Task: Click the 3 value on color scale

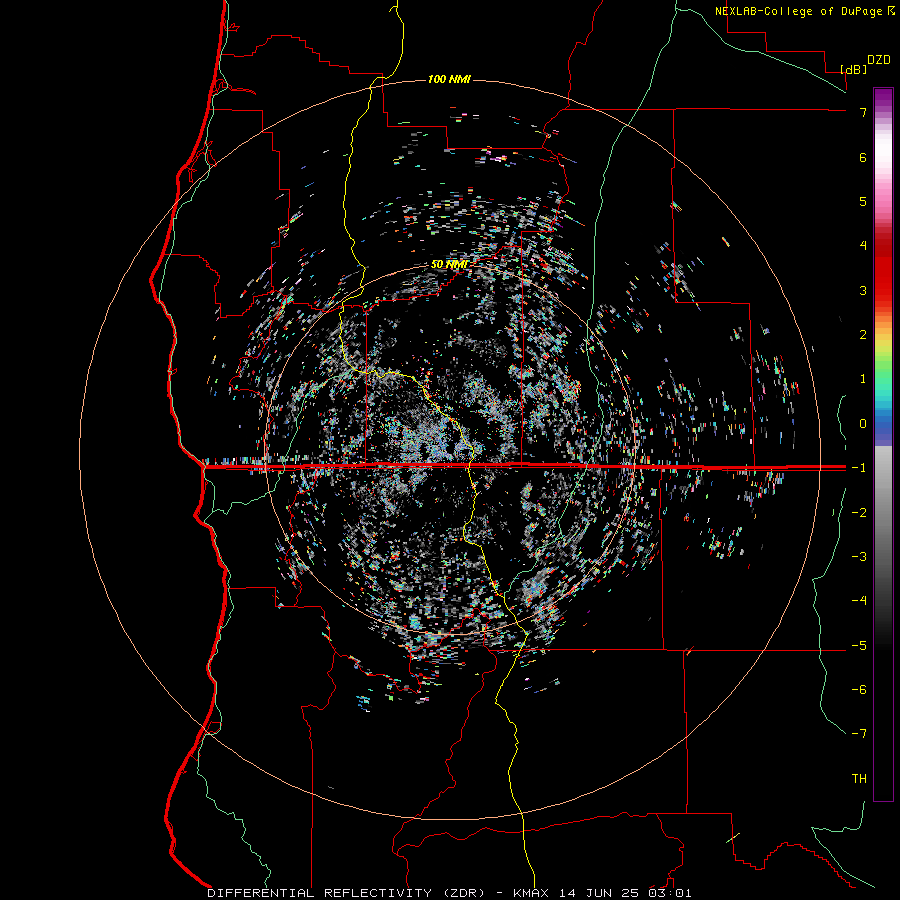Action: tap(863, 290)
